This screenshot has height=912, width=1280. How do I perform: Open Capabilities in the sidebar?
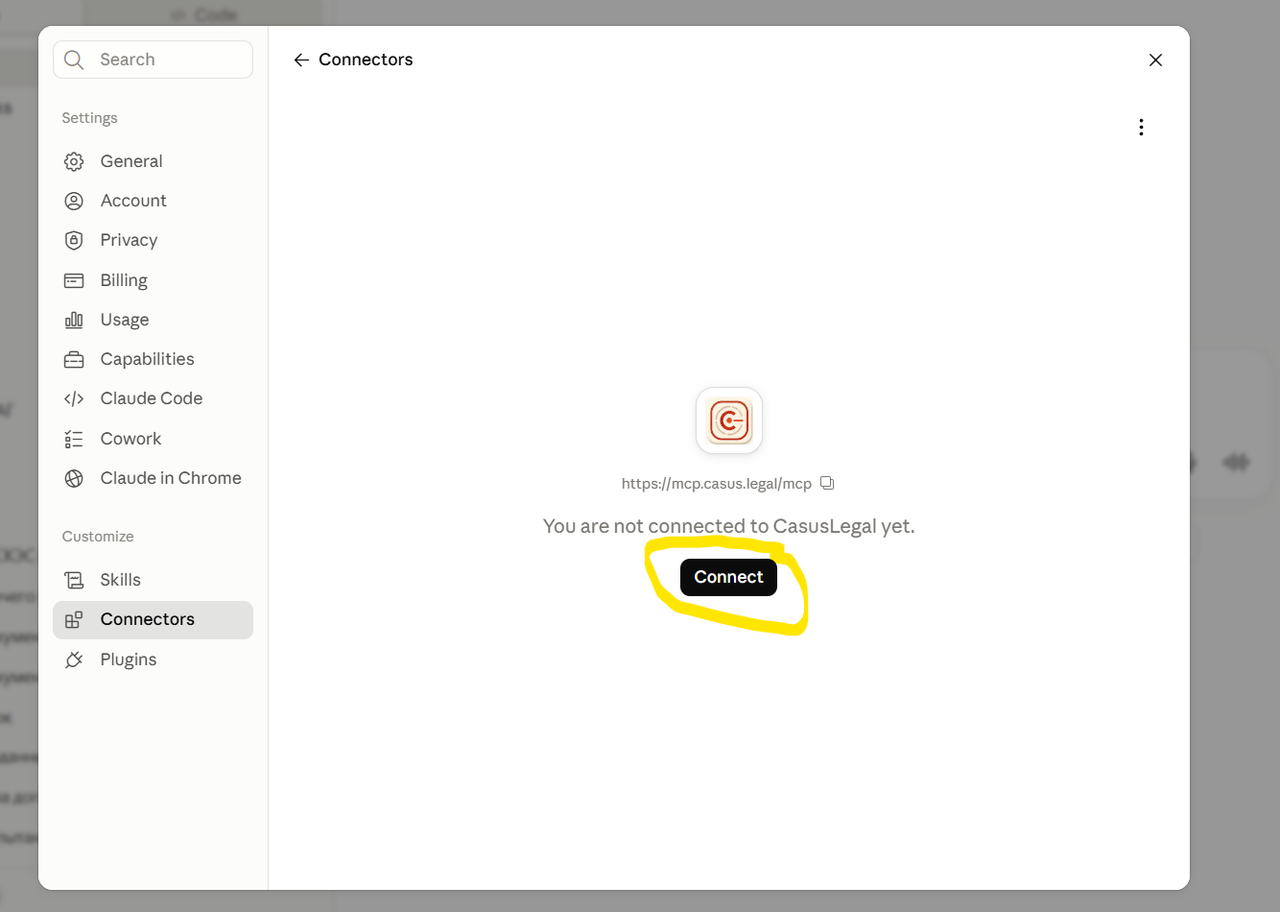pos(153,359)
